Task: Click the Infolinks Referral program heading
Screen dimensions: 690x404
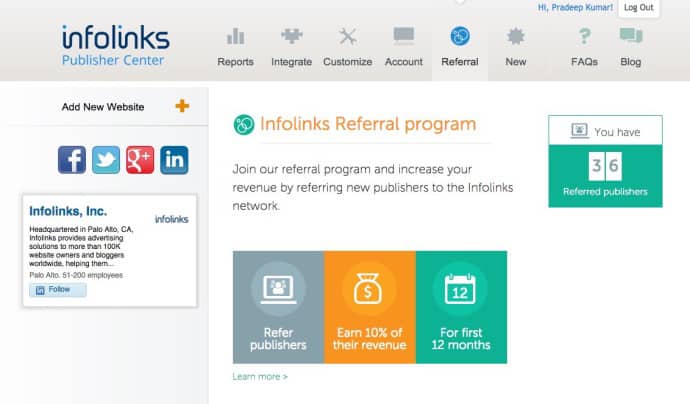Action: [x=368, y=124]
